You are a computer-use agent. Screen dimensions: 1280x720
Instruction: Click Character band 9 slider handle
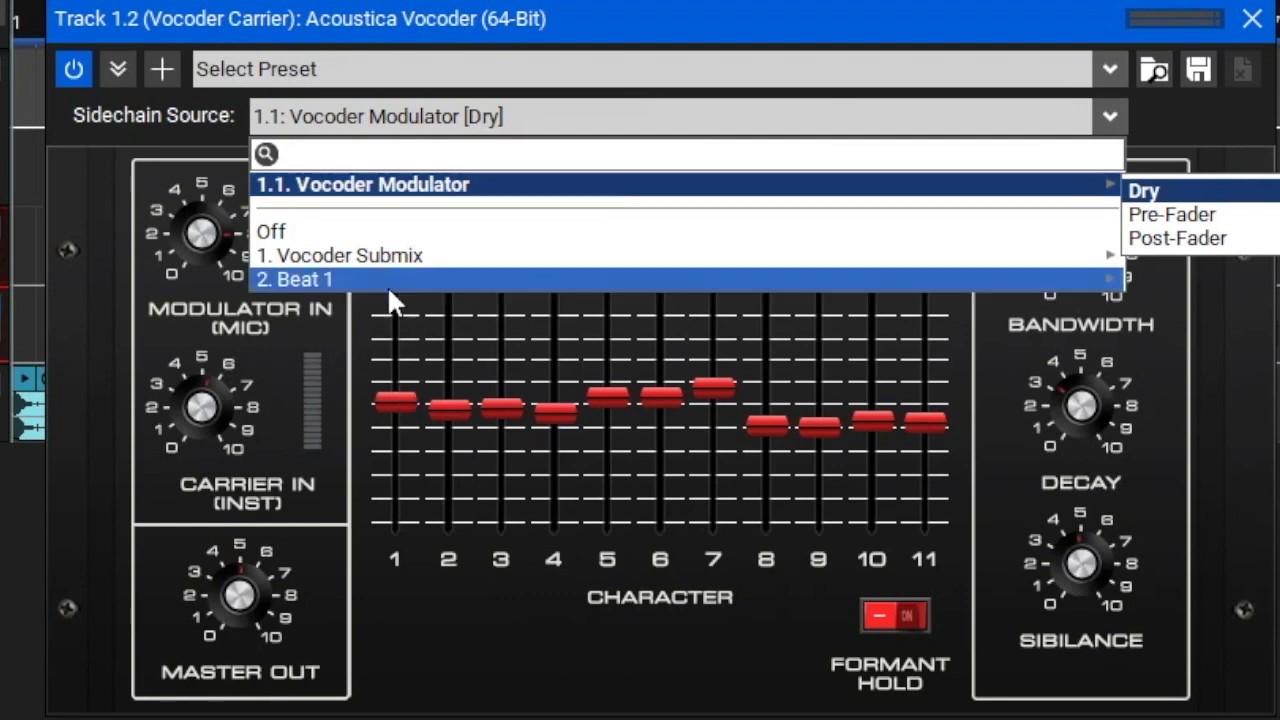[x=820, y=427]
